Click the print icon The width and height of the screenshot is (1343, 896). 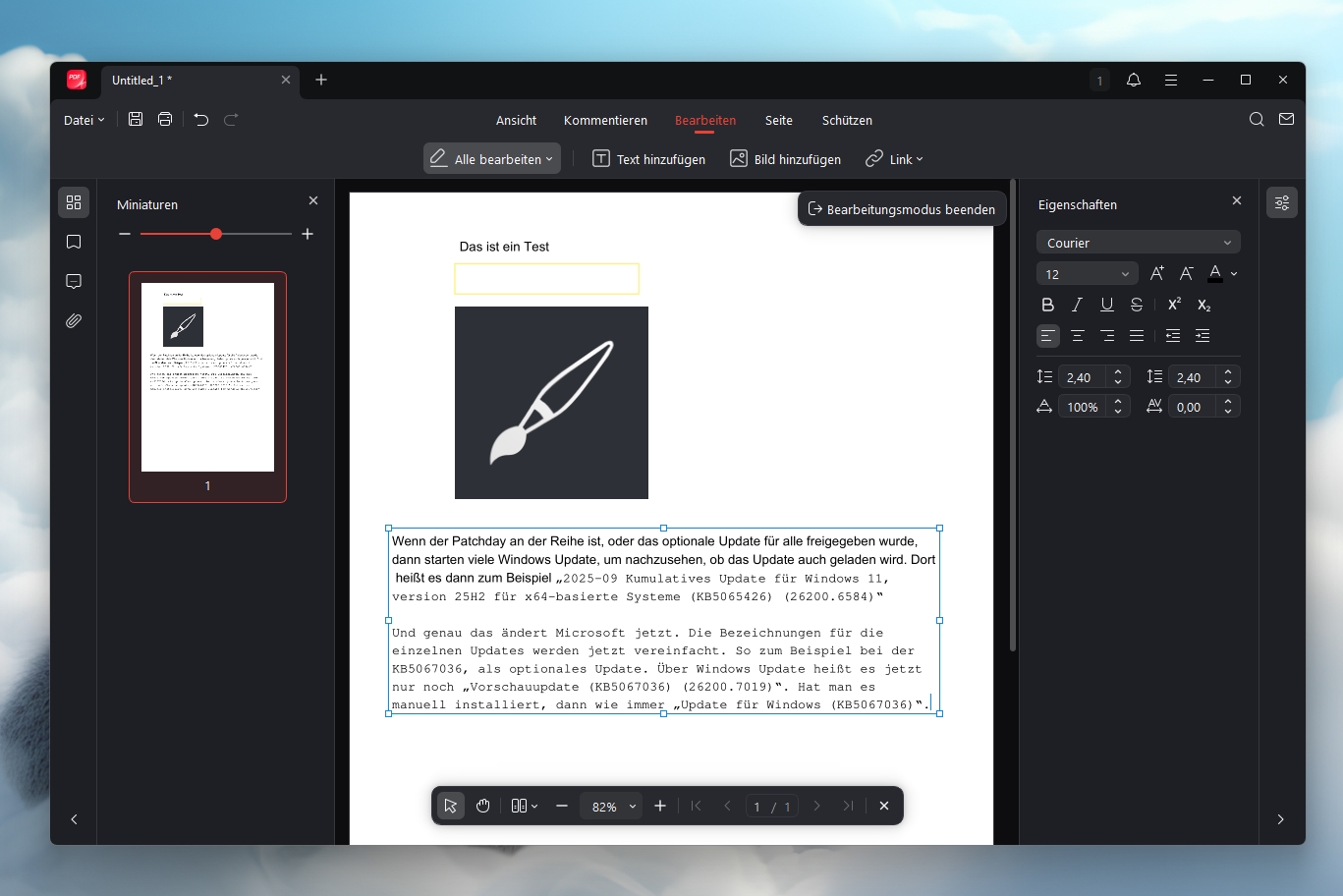coord(165,120)
